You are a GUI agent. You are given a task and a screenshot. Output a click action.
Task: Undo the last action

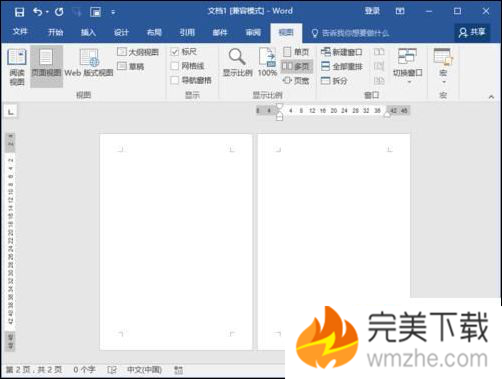(38, 12)
